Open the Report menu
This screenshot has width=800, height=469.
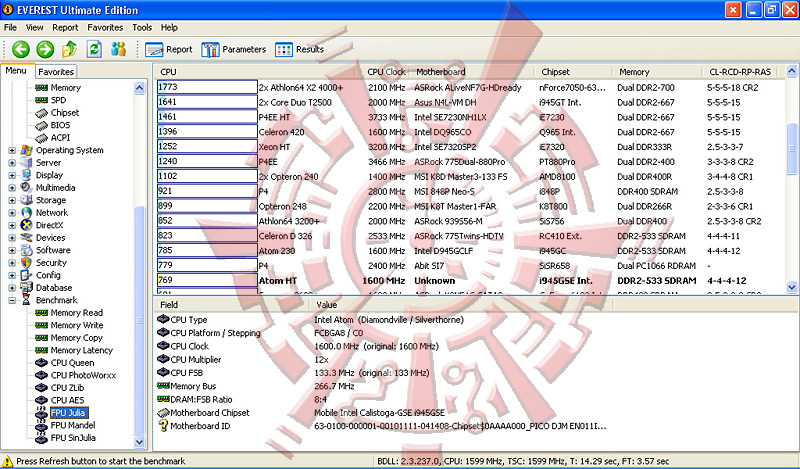(65, 28)
